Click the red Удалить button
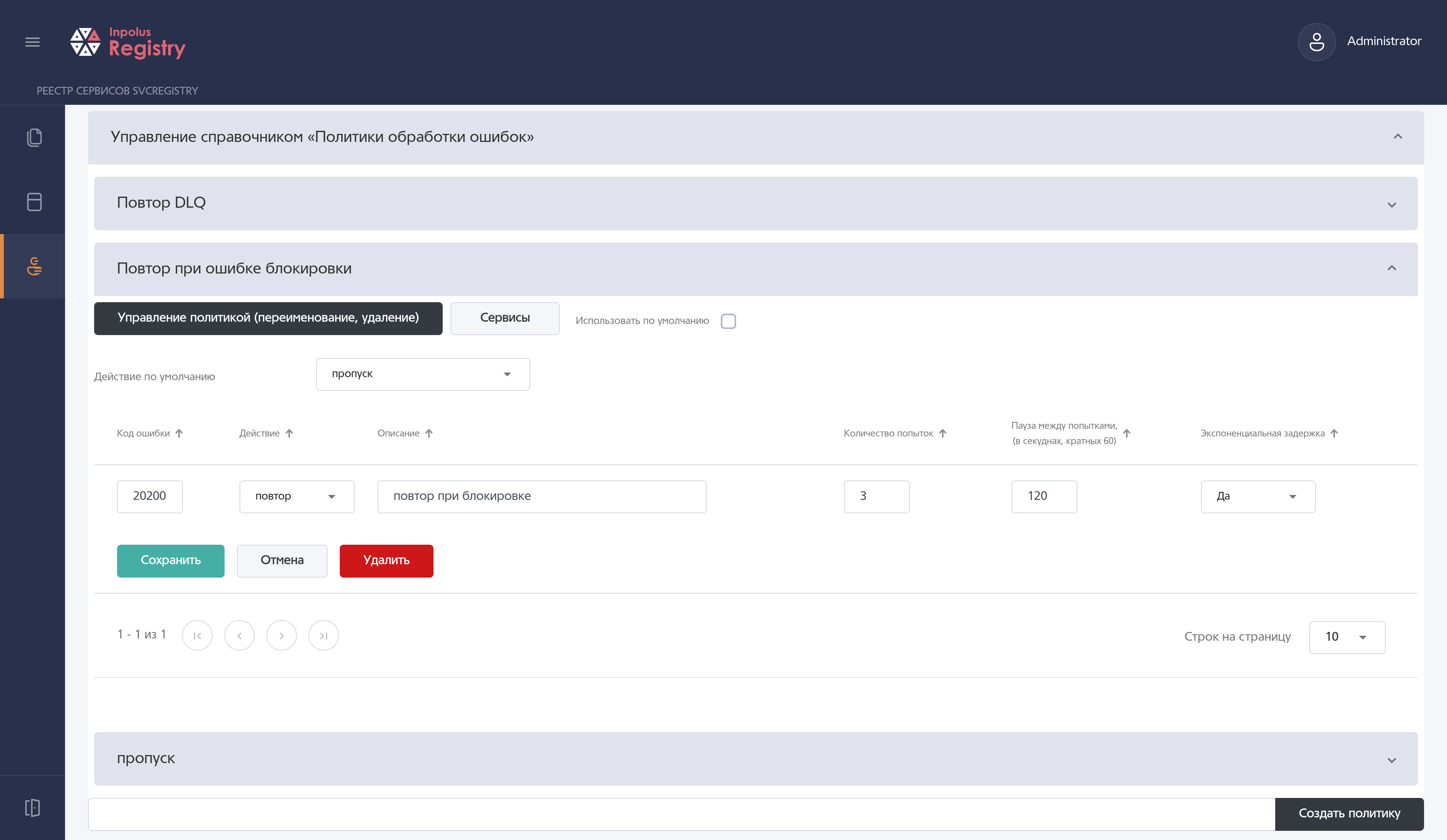This screenshot has height=840, width=1447. 386,560
